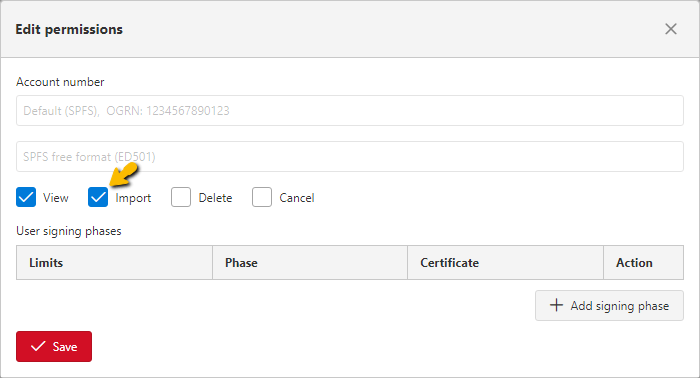700x378 pixels.
Task: Click the Delete label text
Action: (x=215, y=198)
